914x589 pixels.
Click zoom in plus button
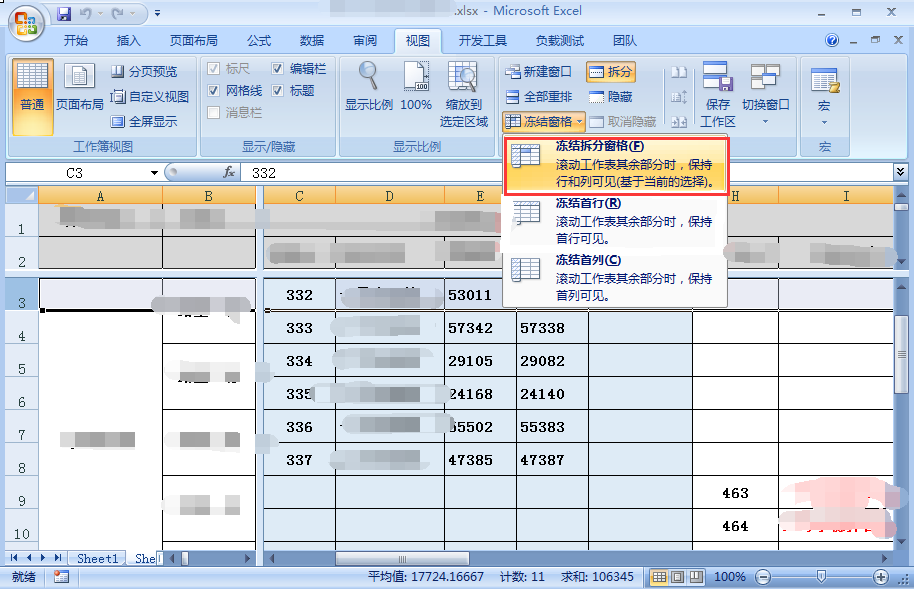coord(881,577)
